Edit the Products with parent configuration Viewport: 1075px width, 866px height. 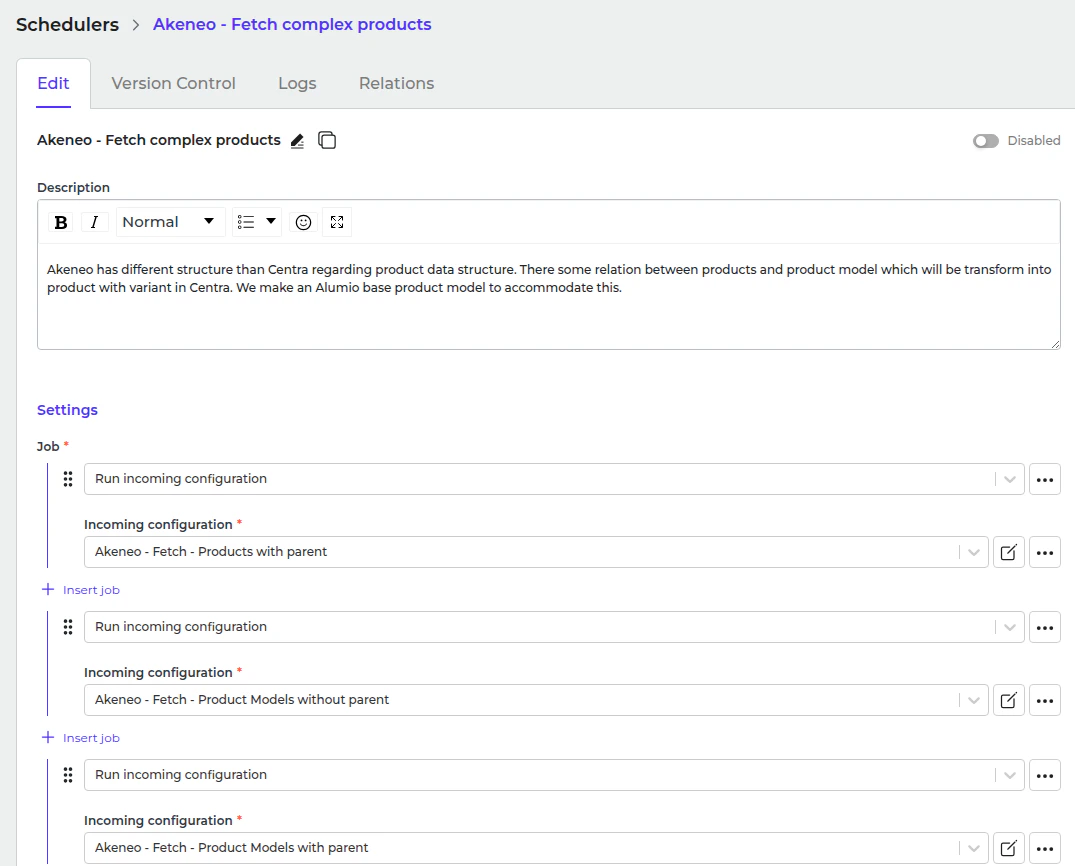pos(1008,553)
